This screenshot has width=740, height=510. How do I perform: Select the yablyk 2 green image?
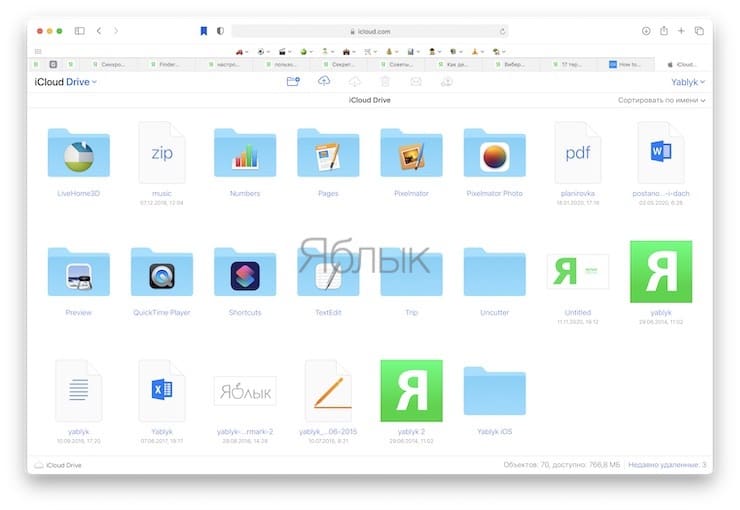click(411, 391)
